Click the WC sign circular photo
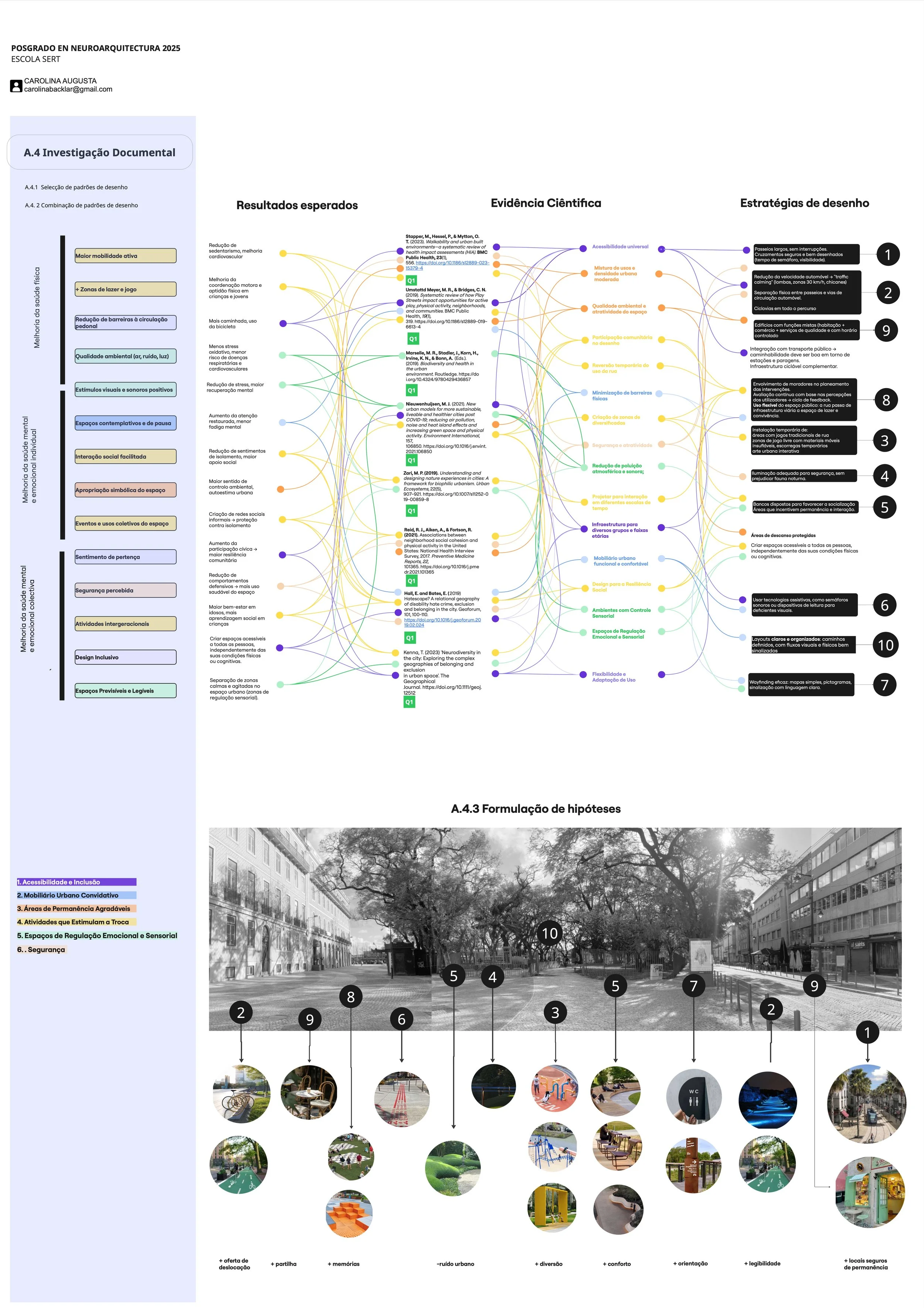The image size is (924, 1308). pos(693,1097)
